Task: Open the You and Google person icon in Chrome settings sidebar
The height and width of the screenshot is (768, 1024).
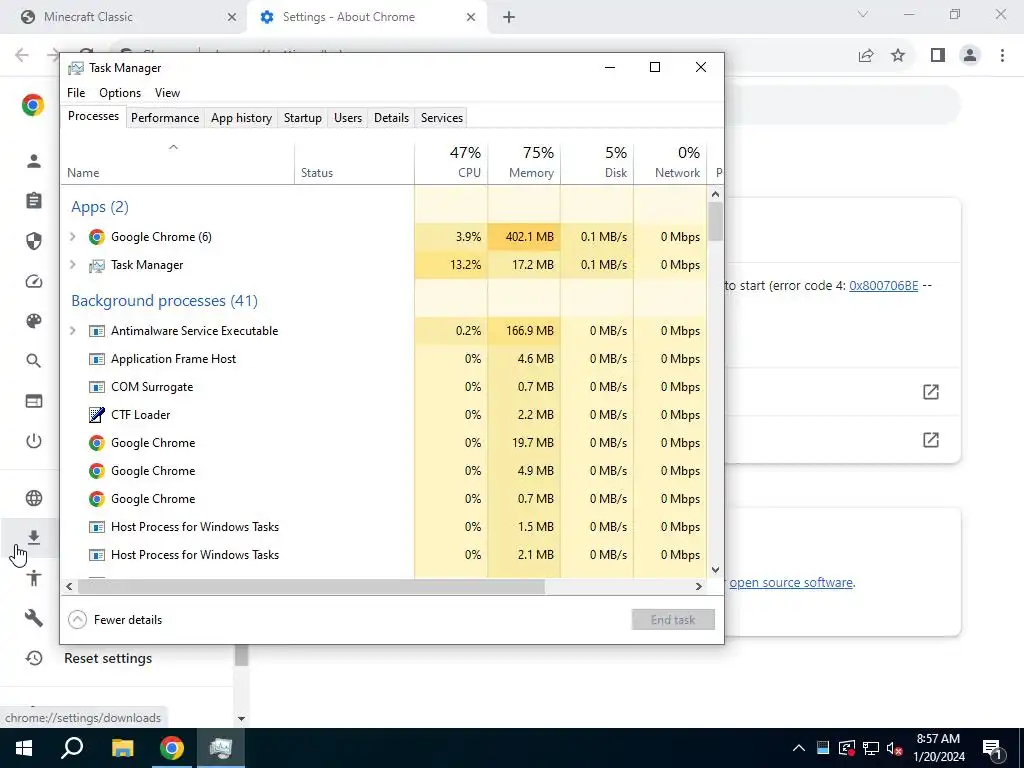Action: tap(34, 161)
